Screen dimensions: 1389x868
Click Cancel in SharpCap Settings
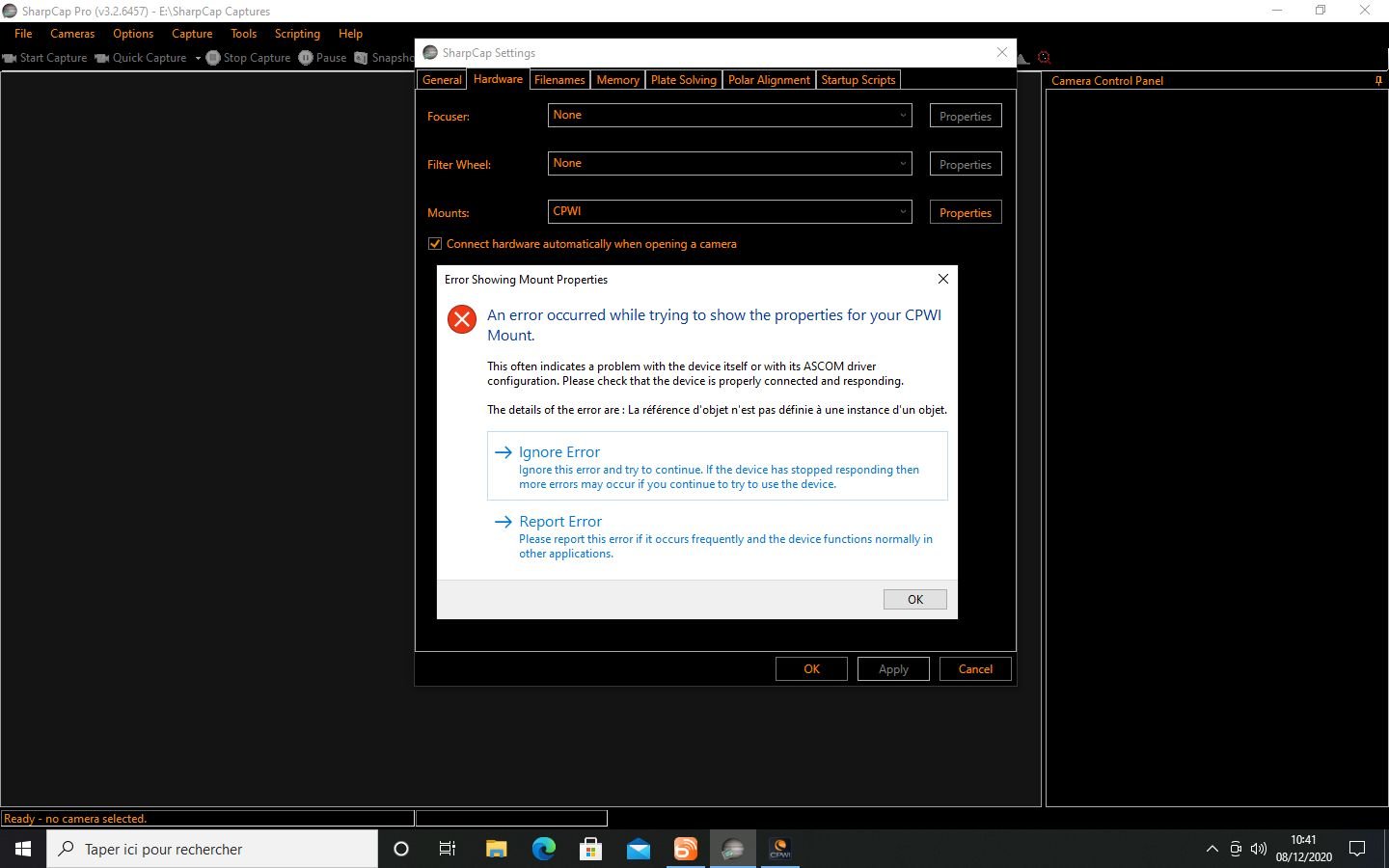[x=975, y=669]
